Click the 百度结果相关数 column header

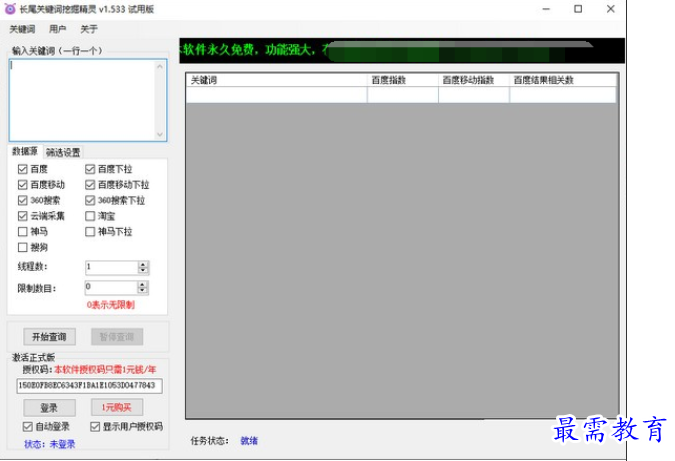point(563,80)
